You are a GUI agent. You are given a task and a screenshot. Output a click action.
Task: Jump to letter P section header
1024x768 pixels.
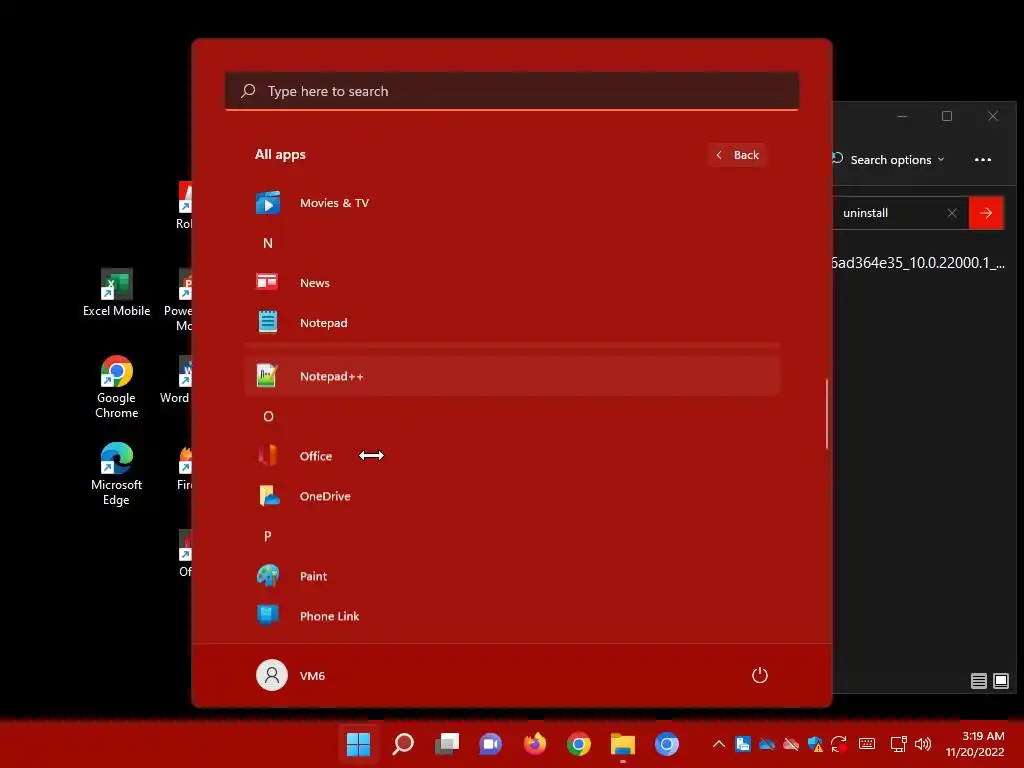pyautogui.click(x=268, y=536)
